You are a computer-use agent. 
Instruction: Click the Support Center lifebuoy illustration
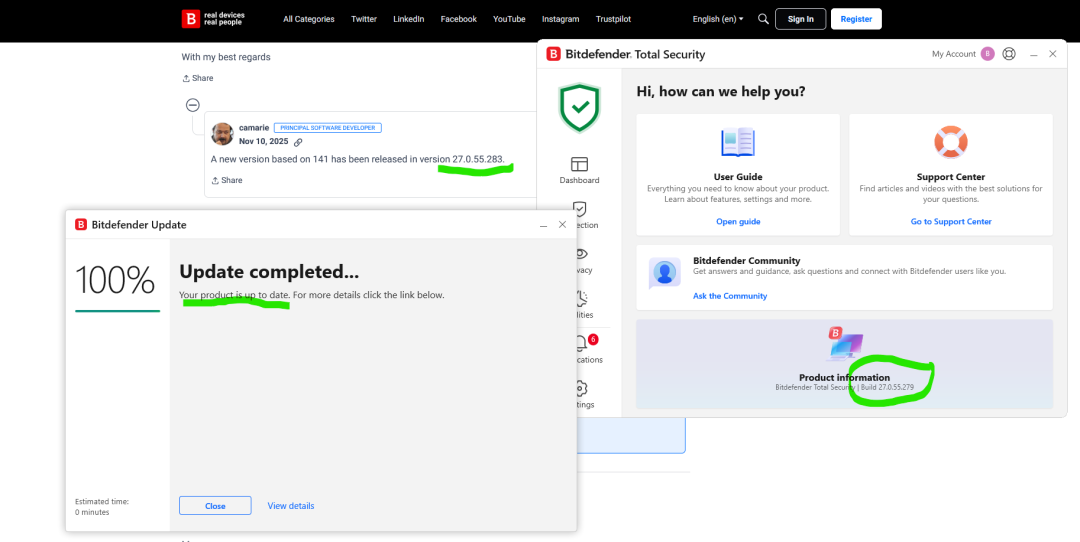click(951, 142)
